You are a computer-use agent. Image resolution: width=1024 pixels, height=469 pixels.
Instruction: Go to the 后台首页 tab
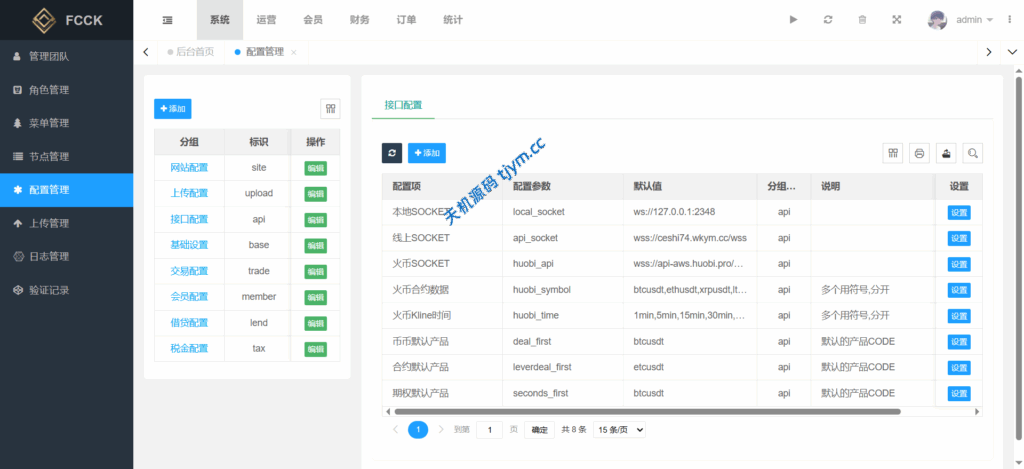click(x=191, y=52)
